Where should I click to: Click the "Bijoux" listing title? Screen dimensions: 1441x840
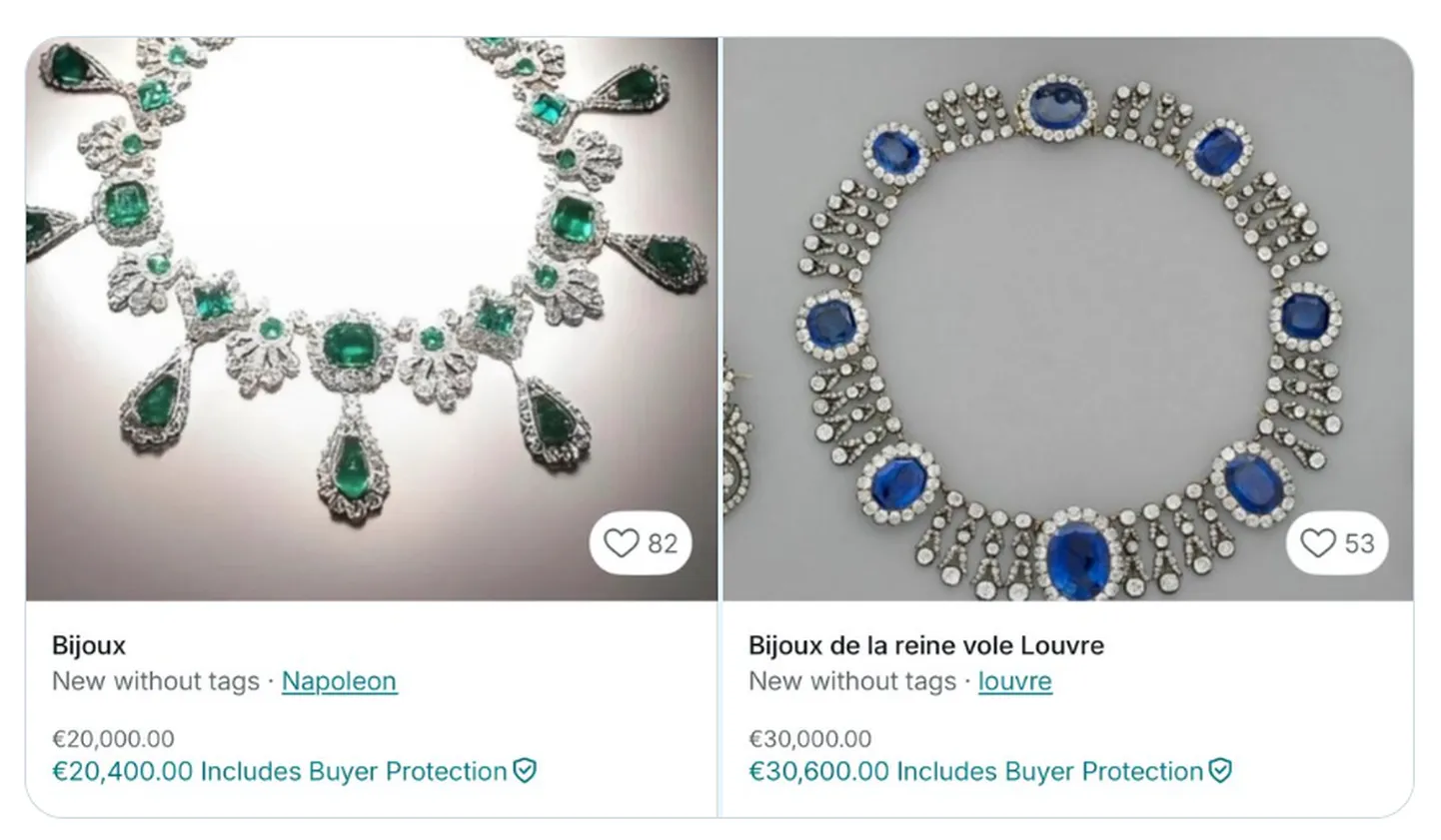tap(89, 645)
